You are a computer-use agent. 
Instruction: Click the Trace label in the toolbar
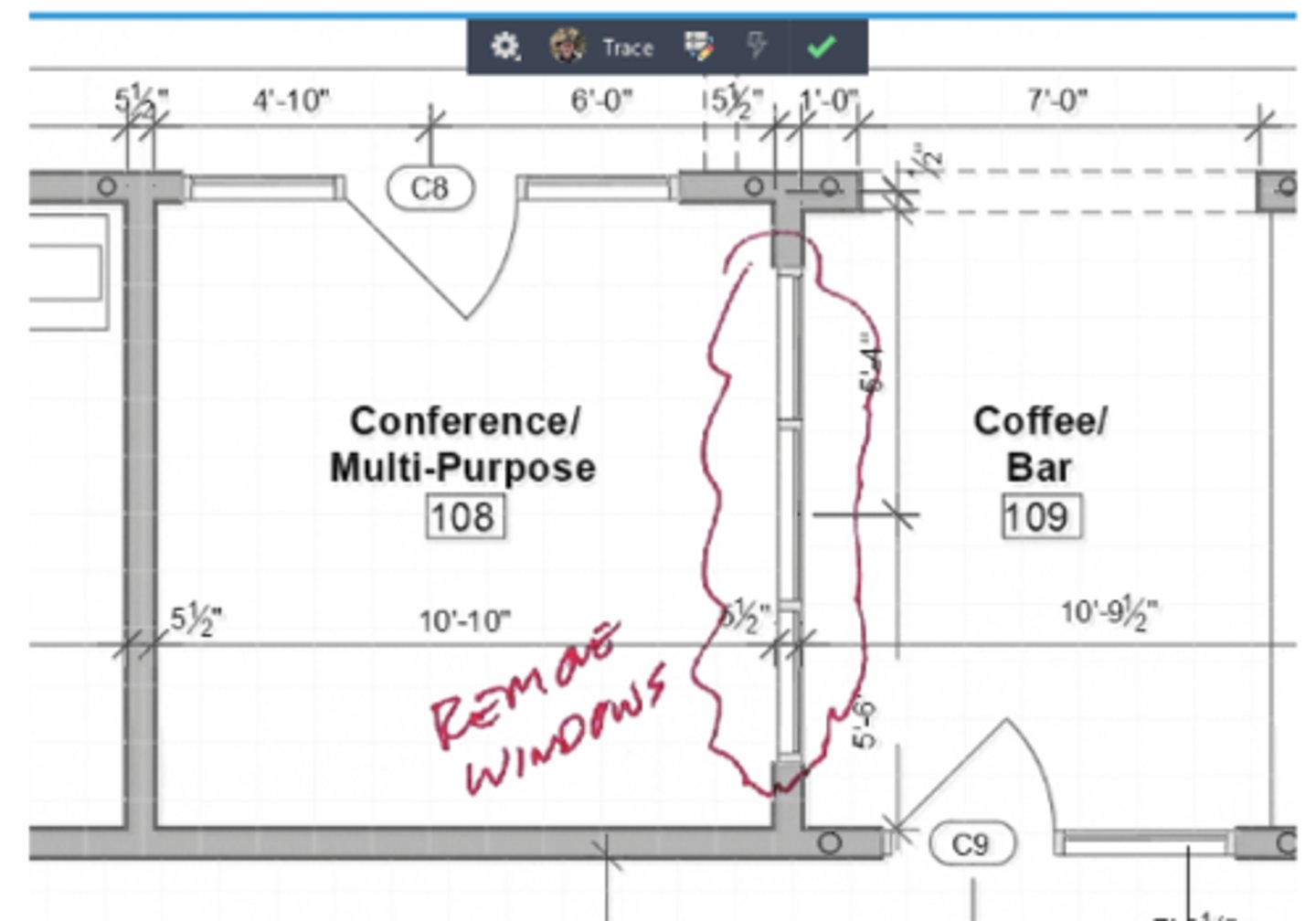[x=628, y=48]
